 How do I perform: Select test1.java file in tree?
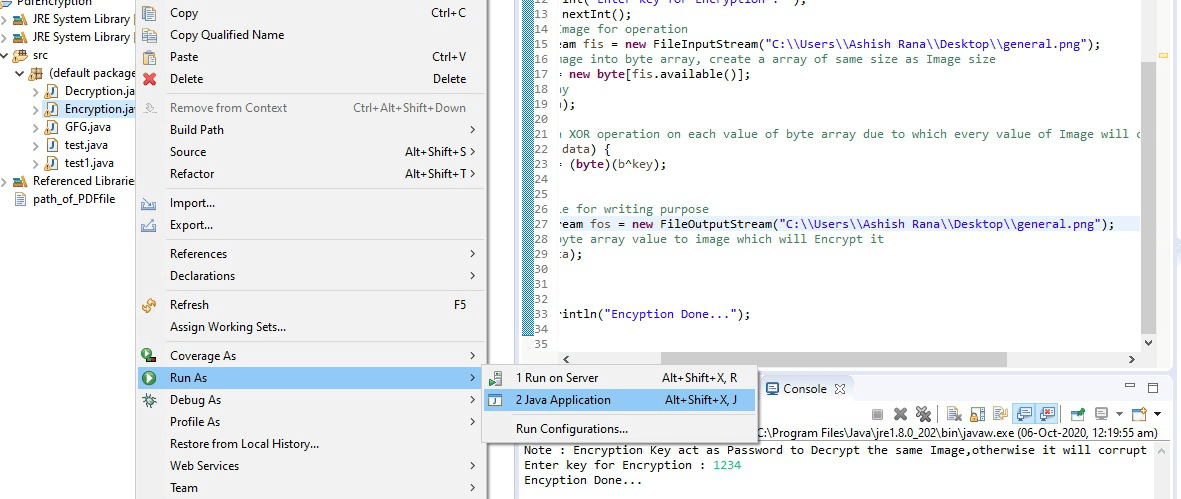tap(79, 163)
